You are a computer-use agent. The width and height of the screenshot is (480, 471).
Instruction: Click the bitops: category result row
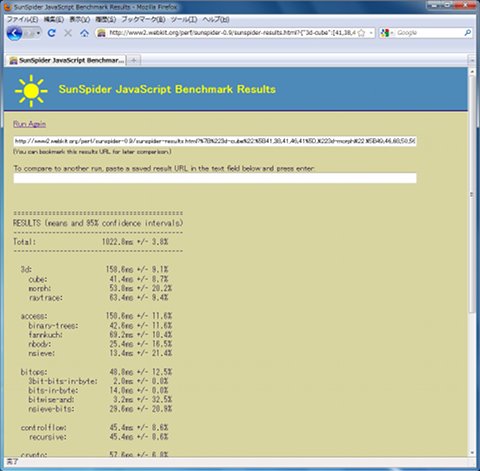click(96, 372)
